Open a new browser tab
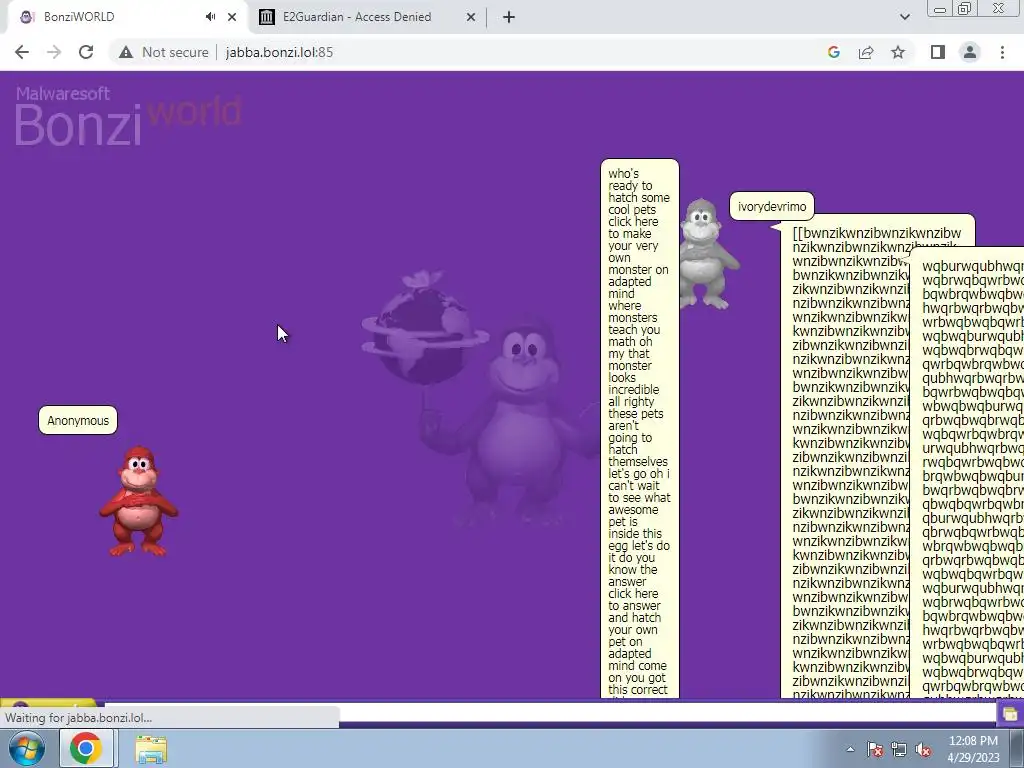The image size is (1024, 768). click(509, 17)
